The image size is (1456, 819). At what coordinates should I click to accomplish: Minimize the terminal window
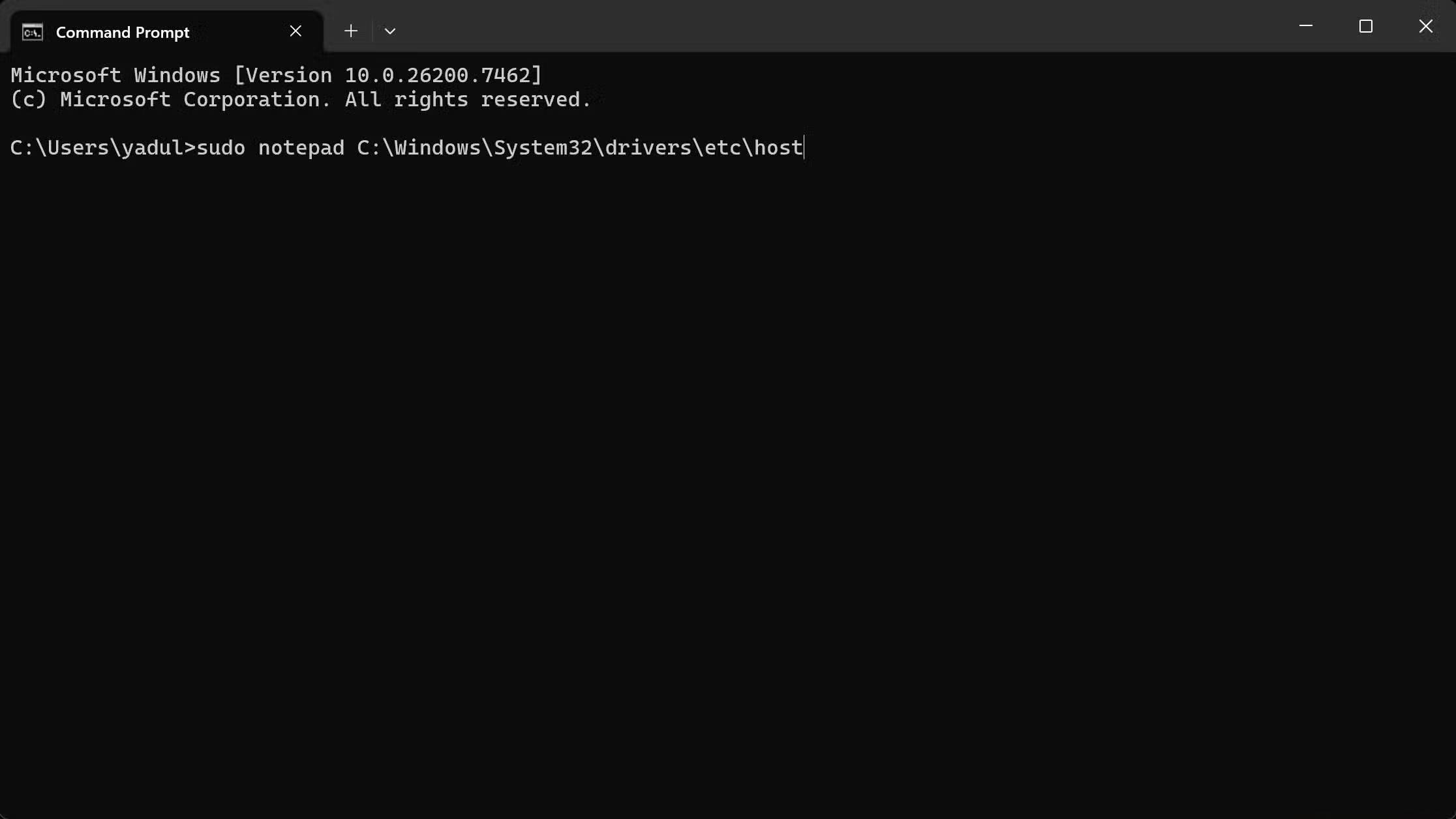coord(1305,26)
